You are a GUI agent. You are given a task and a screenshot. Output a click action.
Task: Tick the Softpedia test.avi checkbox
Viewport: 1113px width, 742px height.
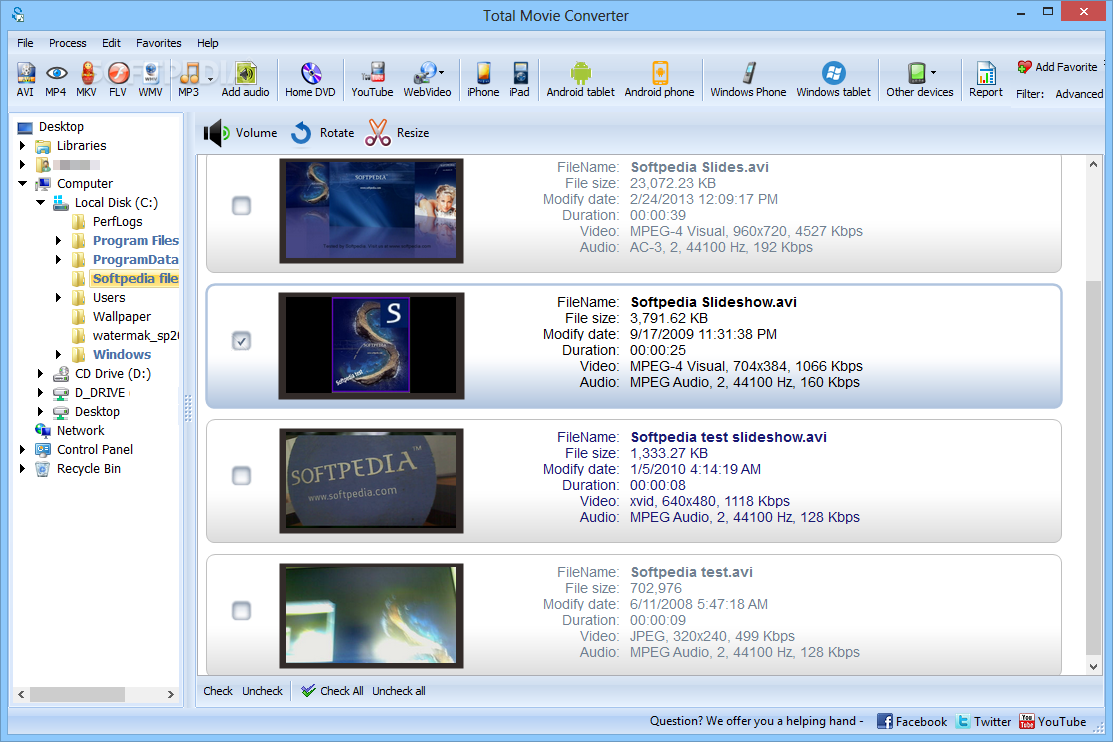coord(241,611)
